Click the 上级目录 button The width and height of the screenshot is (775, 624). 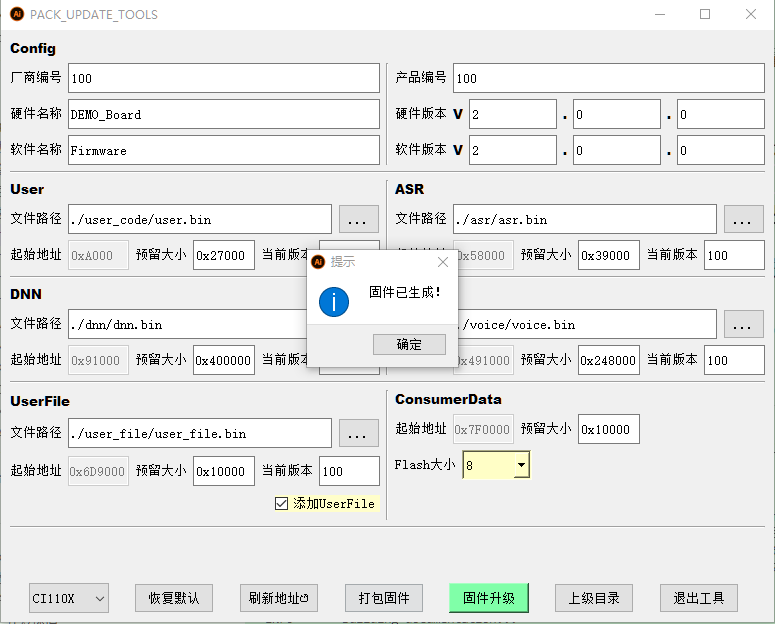594,598
